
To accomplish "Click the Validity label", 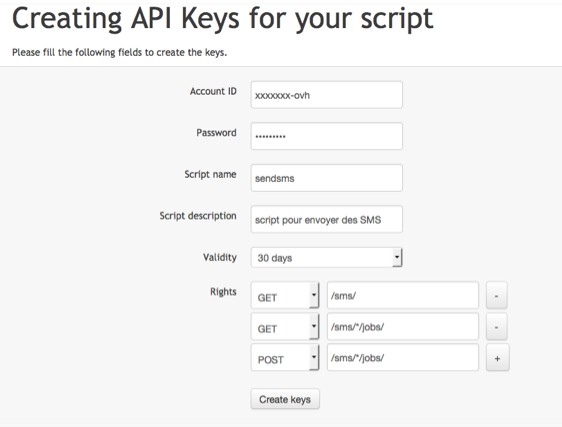I will pyautogui.click(x=220, y=257).
